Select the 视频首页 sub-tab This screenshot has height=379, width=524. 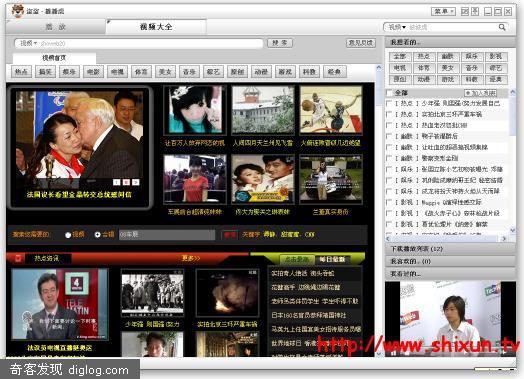point(54,58)
